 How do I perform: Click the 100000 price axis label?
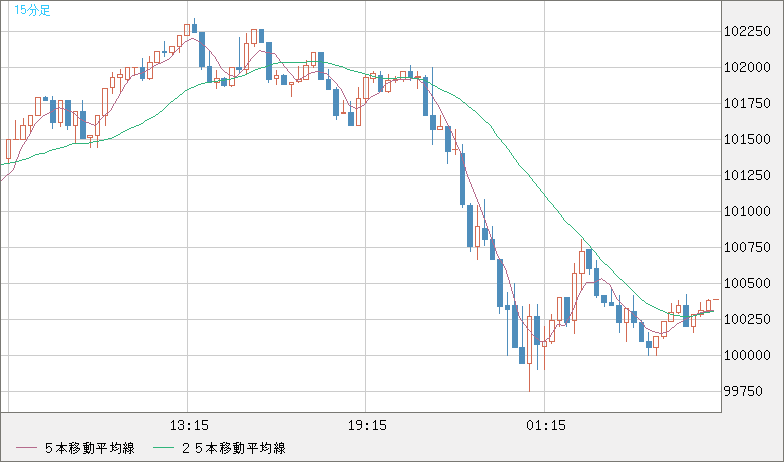[x=747, y=356]
